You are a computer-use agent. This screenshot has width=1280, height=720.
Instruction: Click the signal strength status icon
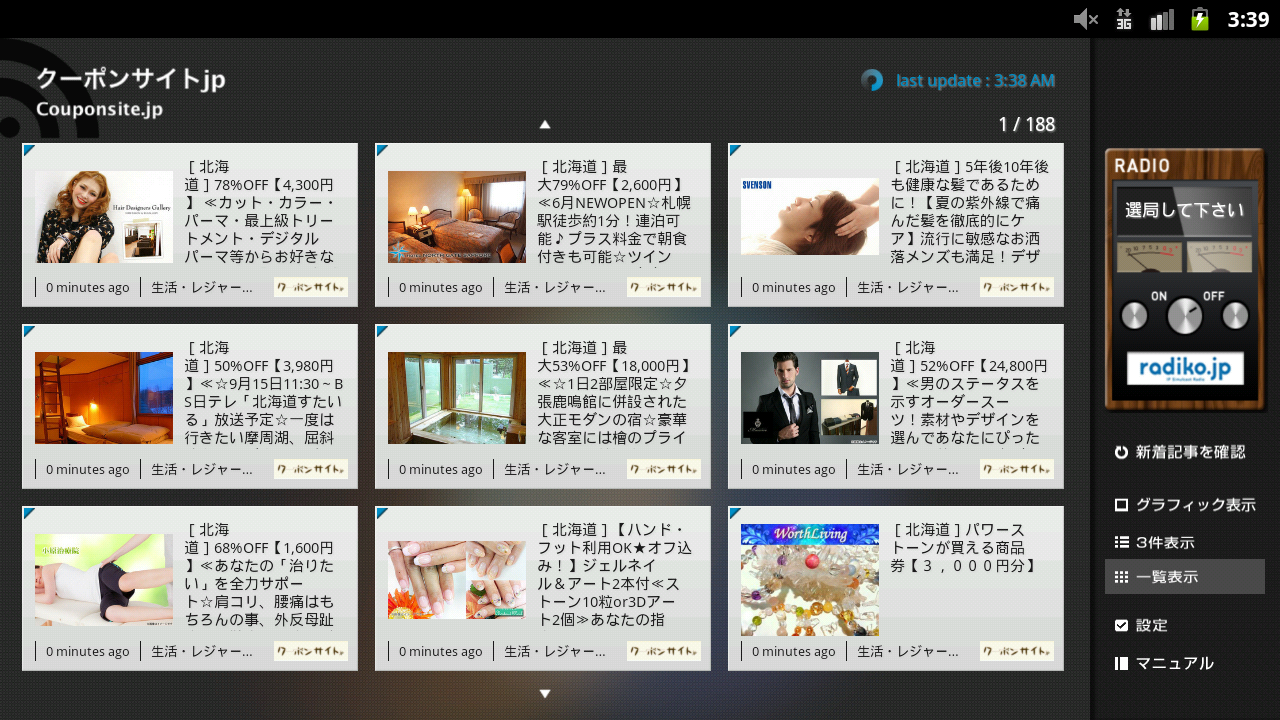pos(1161,19)
